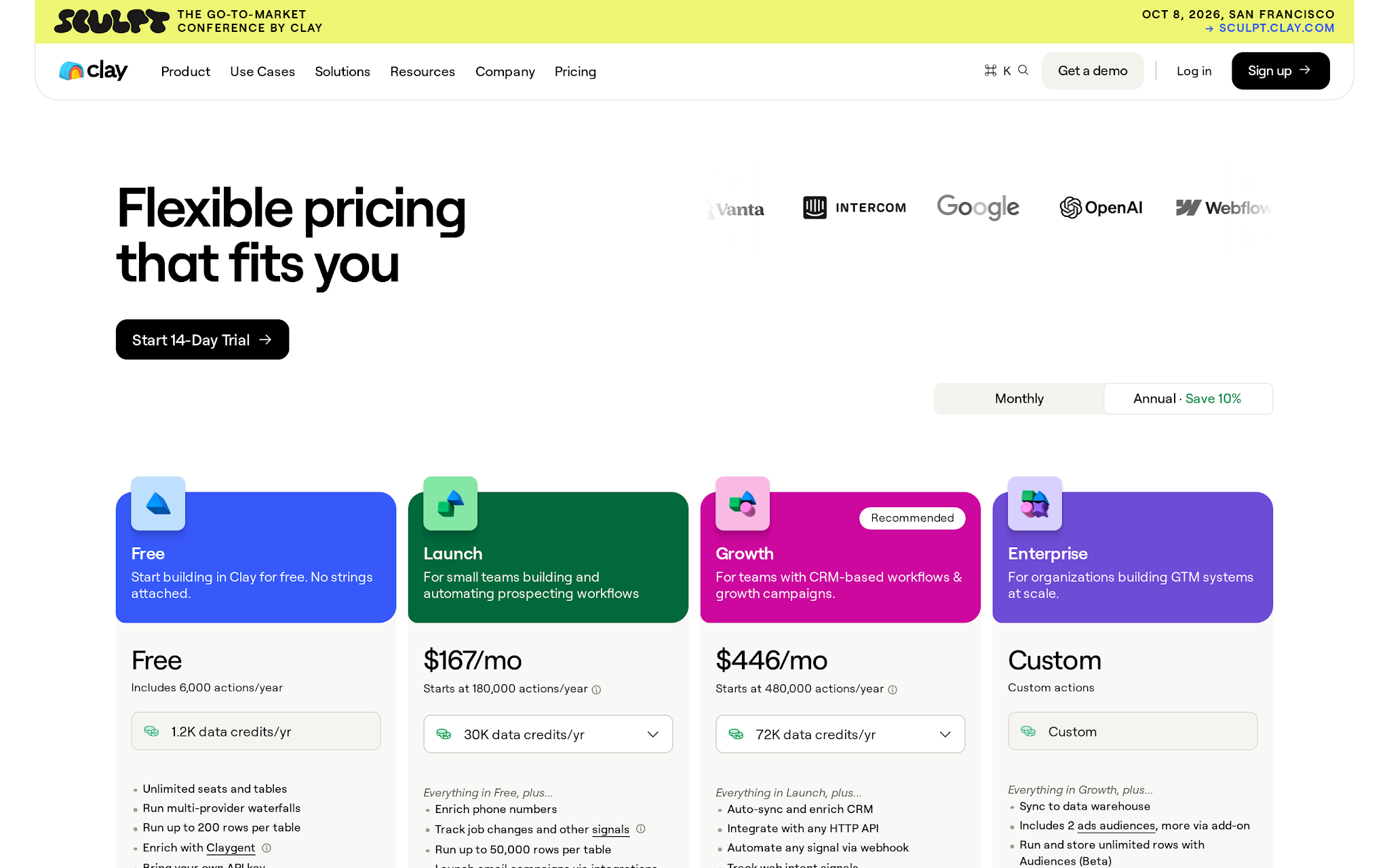Open the signals link
The width and height of the screenshot is (1389, 868).
[x=610, y=829]
